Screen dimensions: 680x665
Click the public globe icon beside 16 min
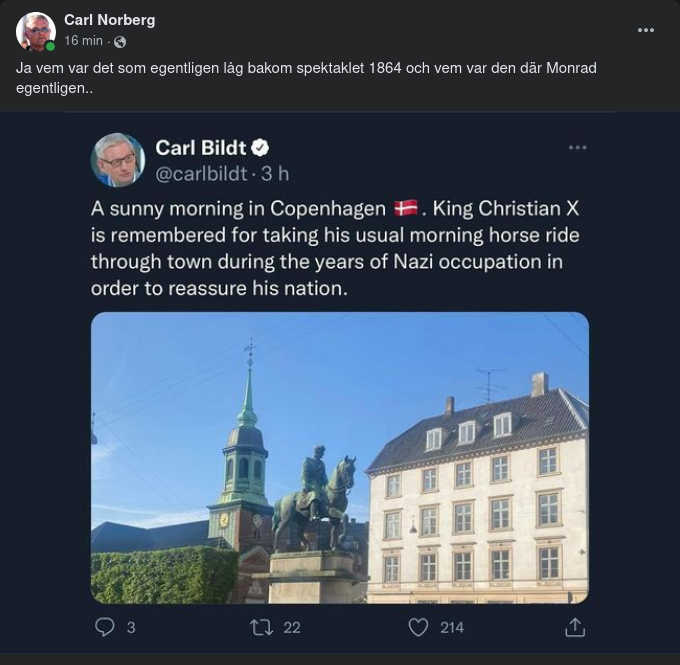tap(120, 42)
